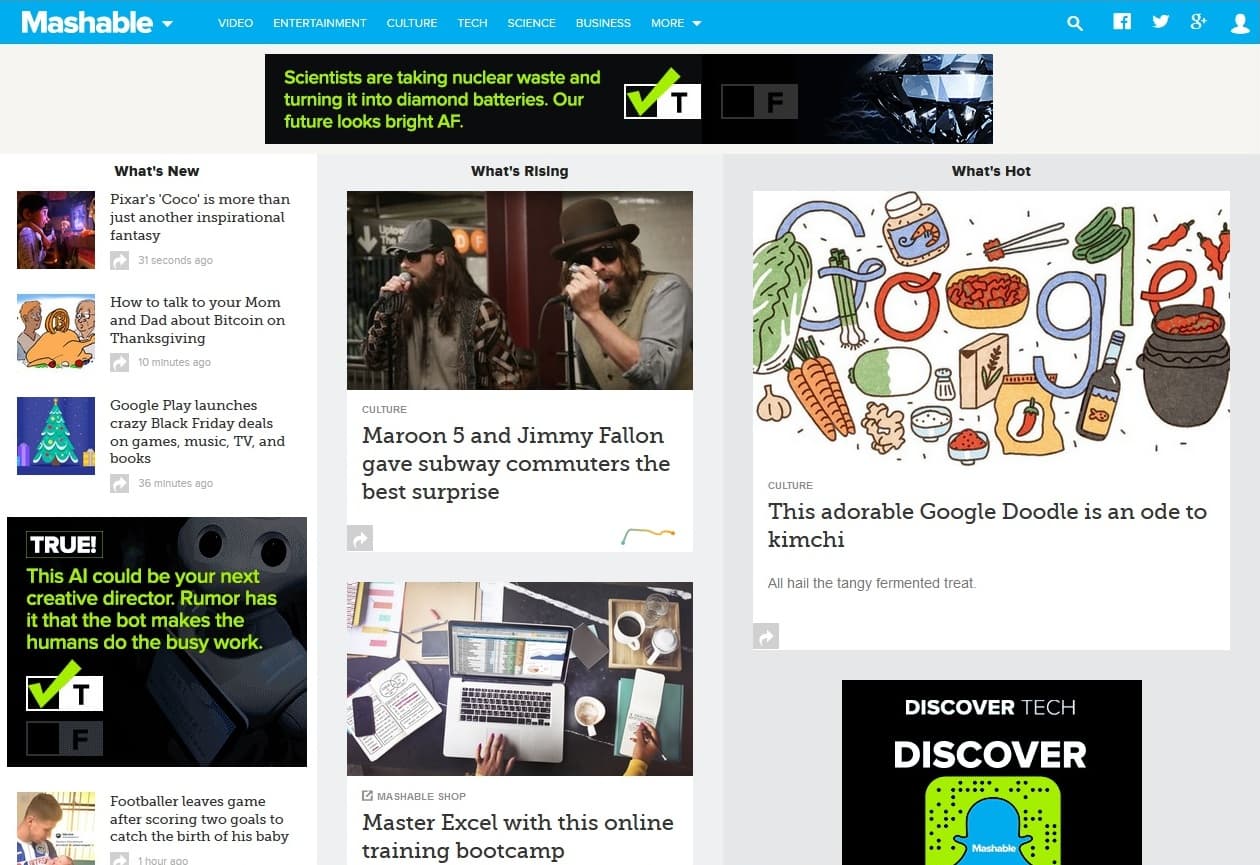Open the Google Doodle kimchi headline
The image size is (1260, 865).
click(x=987, y=525)
